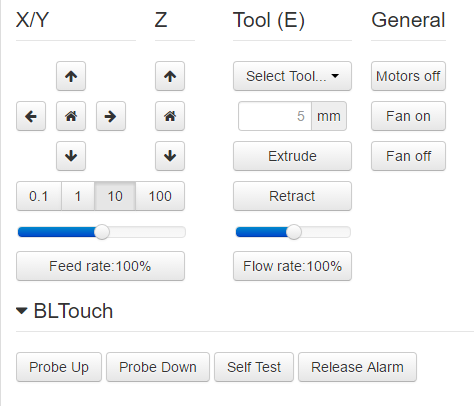
Task: Click the extrusion length mm field
Action: coord(275,116)
